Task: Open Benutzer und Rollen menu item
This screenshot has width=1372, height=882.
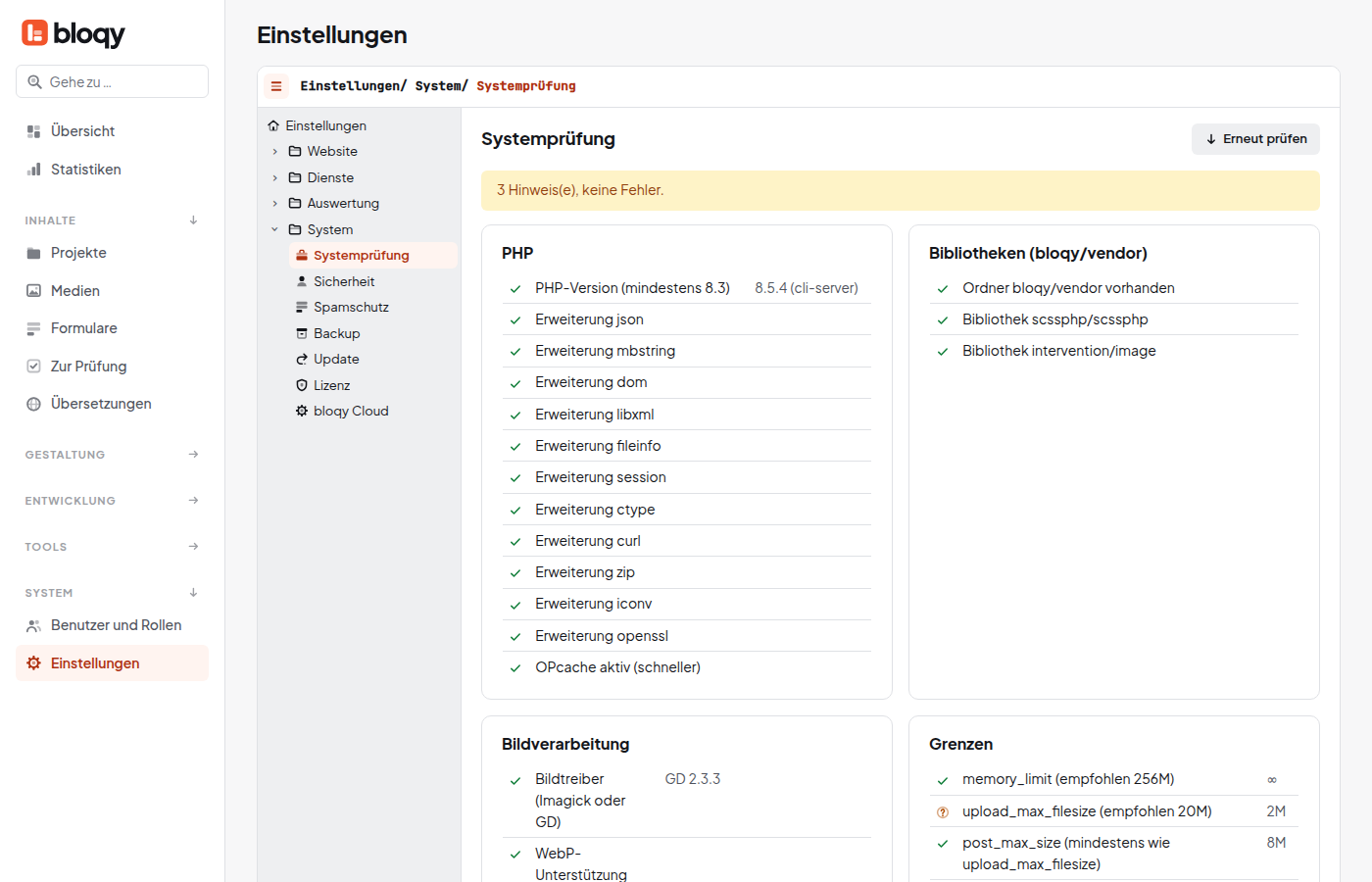Action: point(112,625)
